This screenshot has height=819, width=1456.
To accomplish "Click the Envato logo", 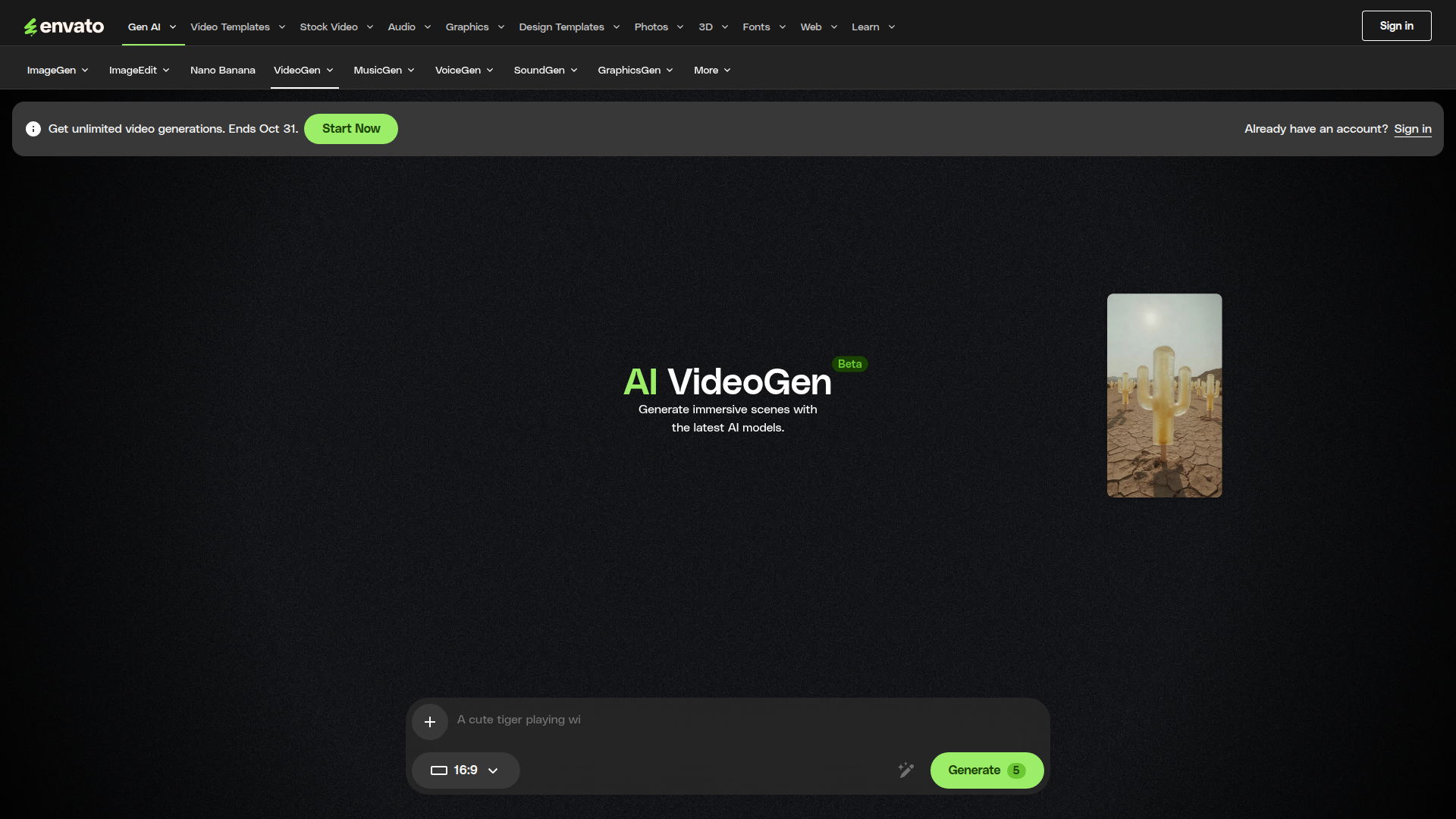I will [x=64, y=27].
